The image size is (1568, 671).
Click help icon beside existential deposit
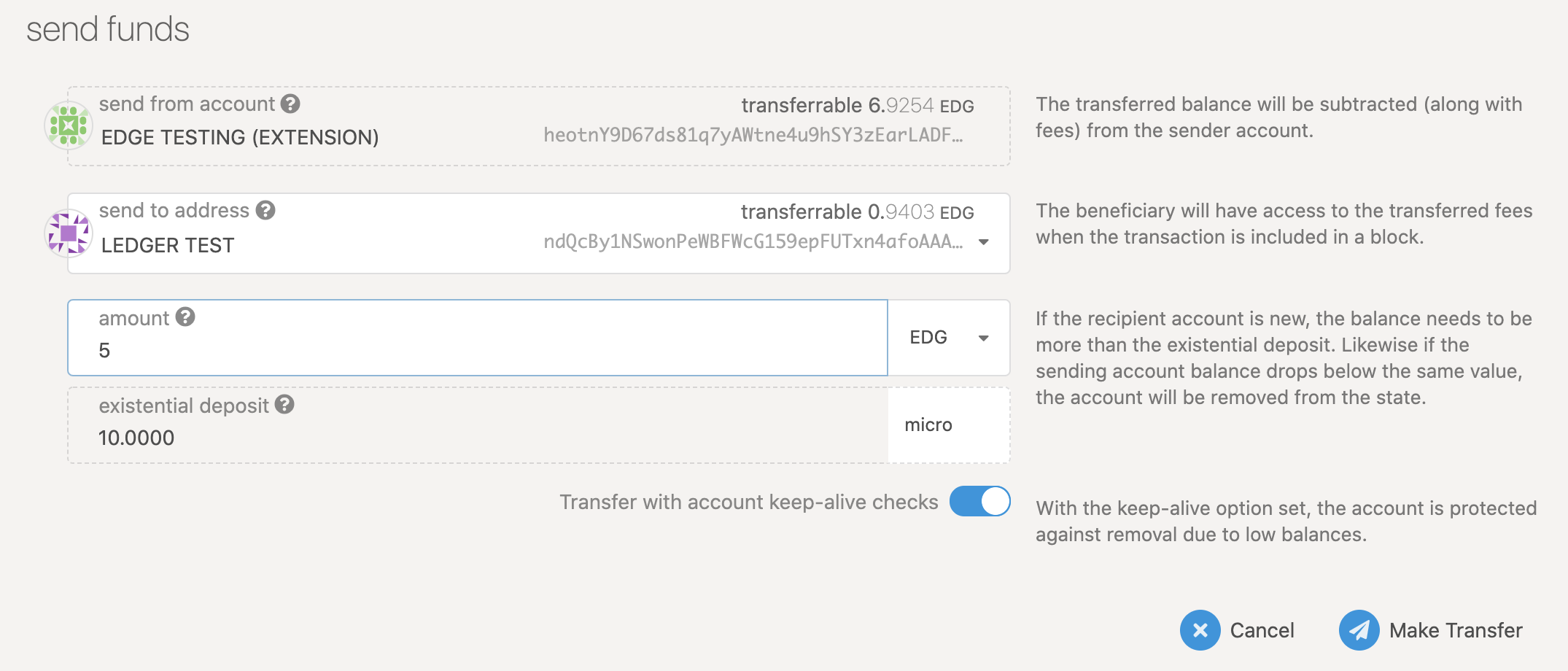coord(284,405)
